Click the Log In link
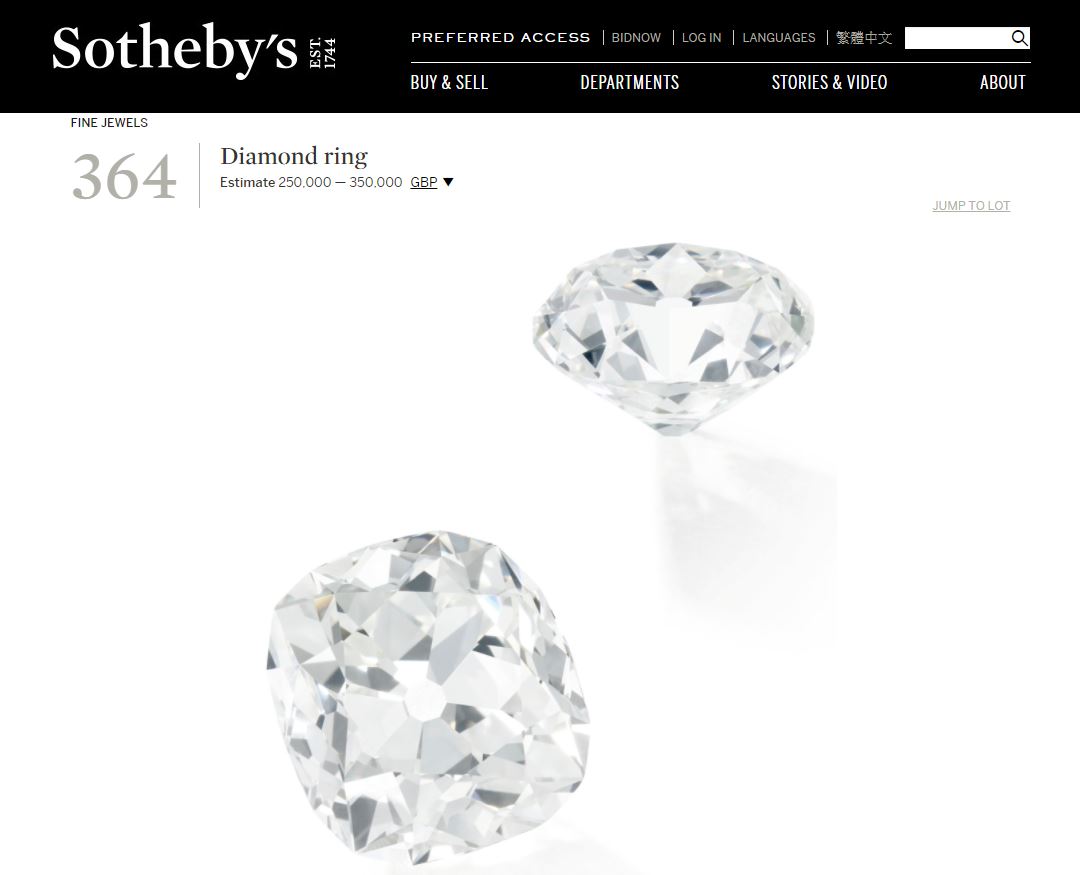The height and width of the screenshot is (875, 1080). coord(701,38)
